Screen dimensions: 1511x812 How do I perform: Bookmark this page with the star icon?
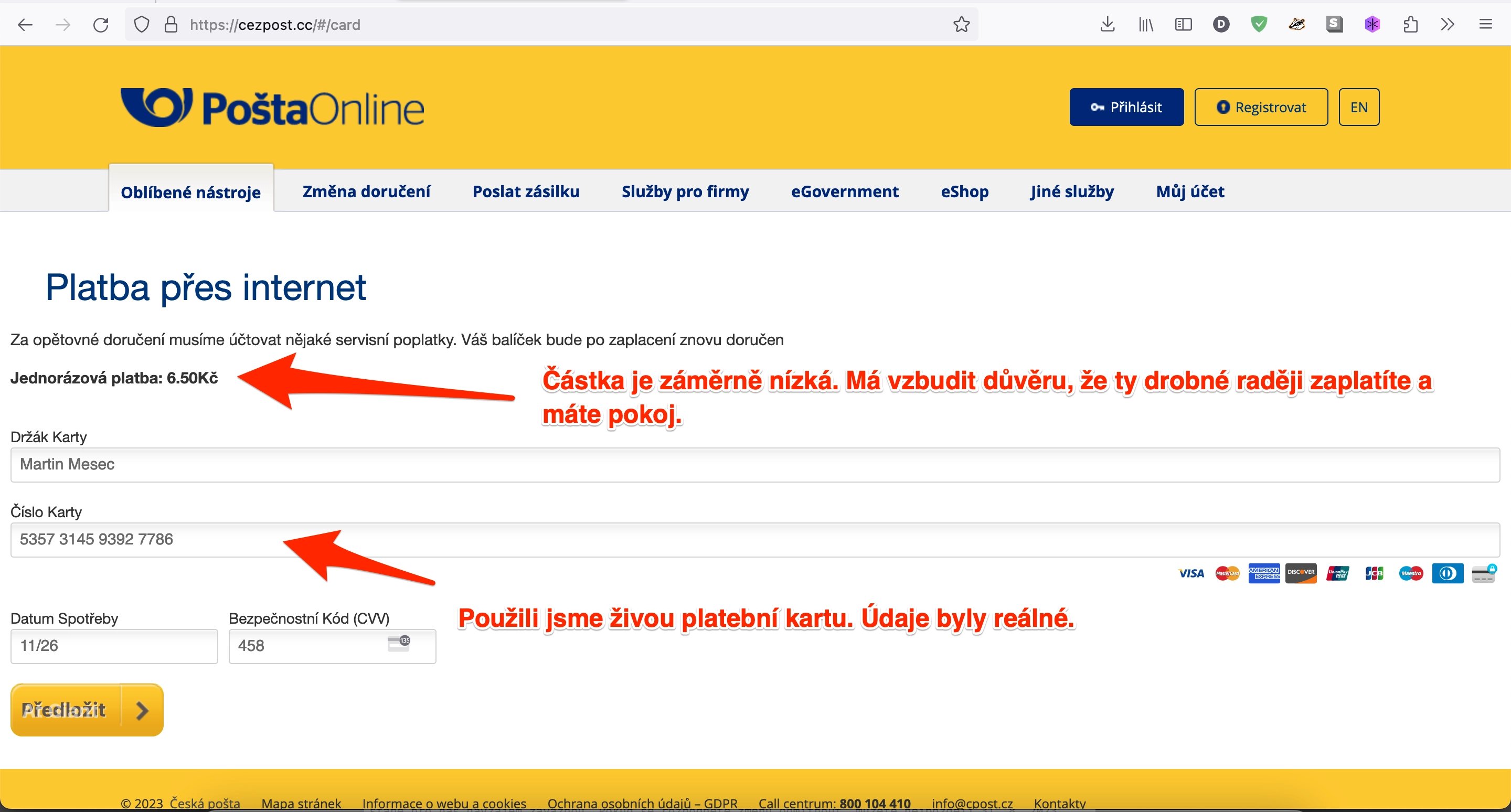[961, 25]
